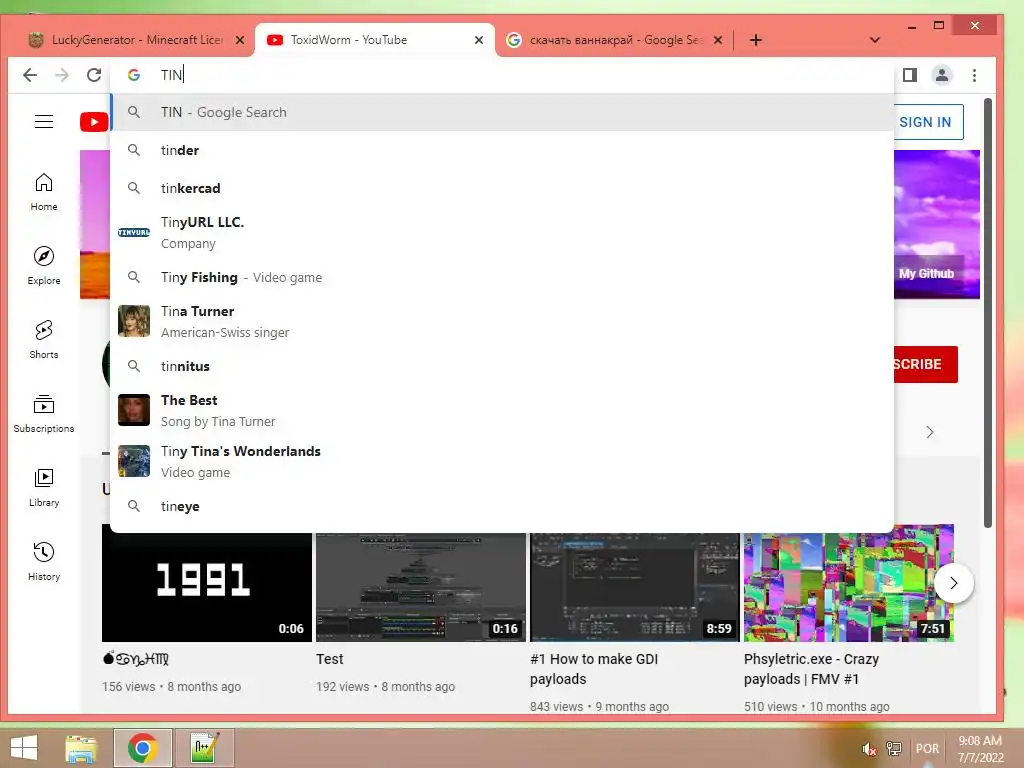Toggle the Chrome side panel icon
The image size is (1024, 768).
[x=910, y=75]
